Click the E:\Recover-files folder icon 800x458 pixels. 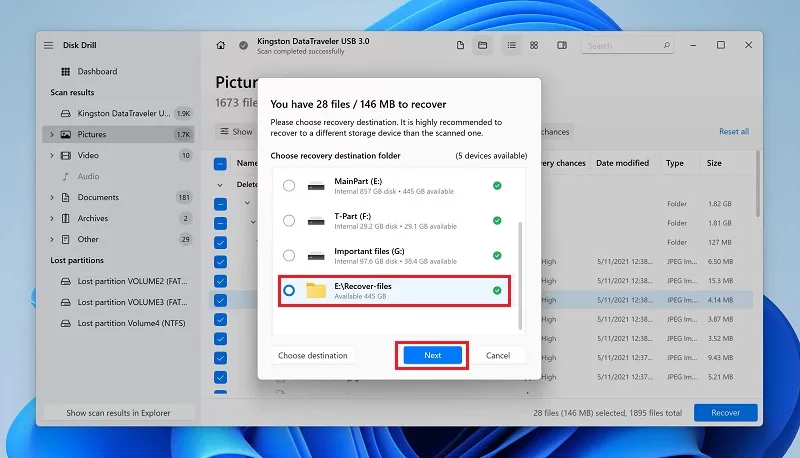(x=316, y=290)
